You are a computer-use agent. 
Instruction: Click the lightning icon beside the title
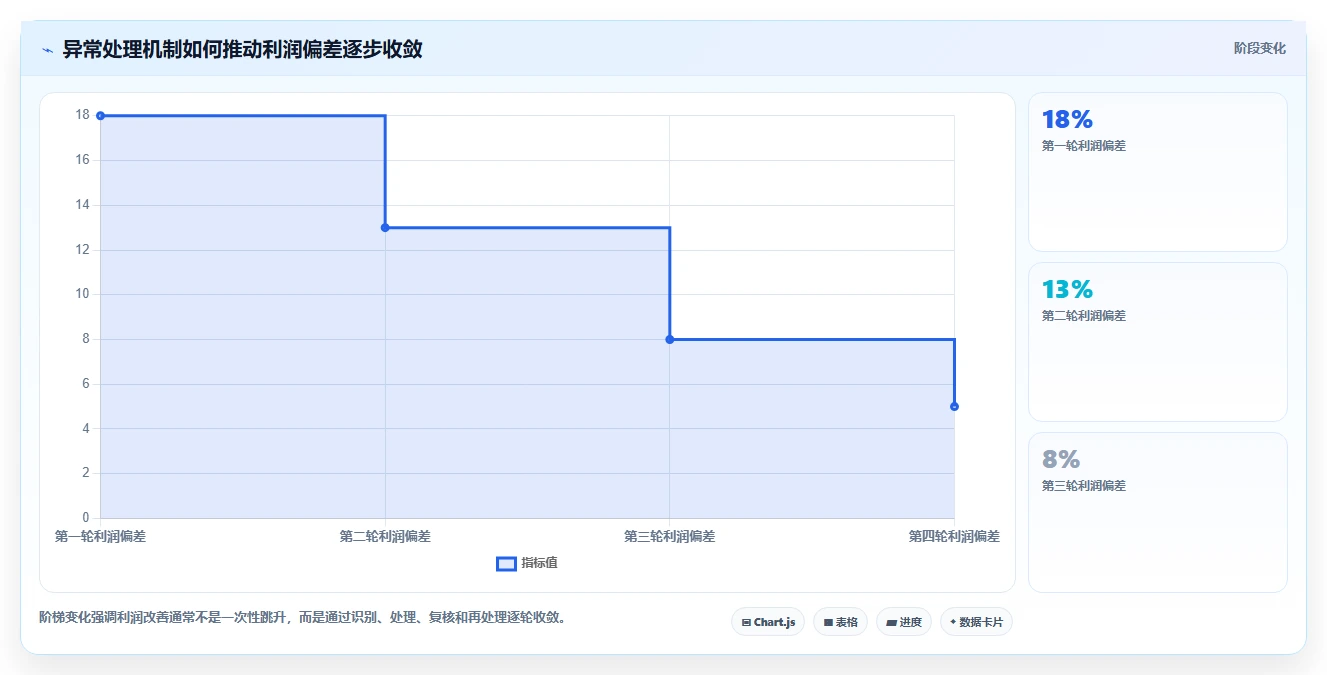(x=47, y=50)
